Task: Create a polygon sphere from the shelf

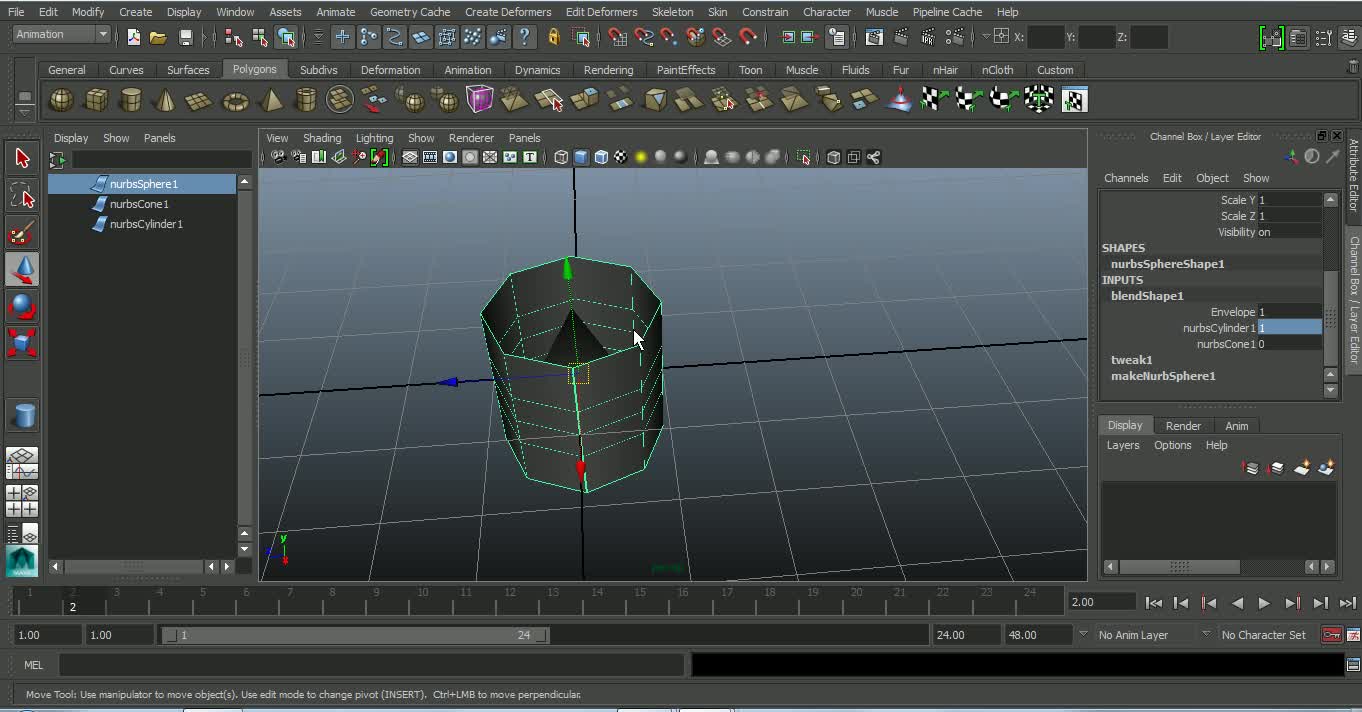Action: tap(62, 100)
